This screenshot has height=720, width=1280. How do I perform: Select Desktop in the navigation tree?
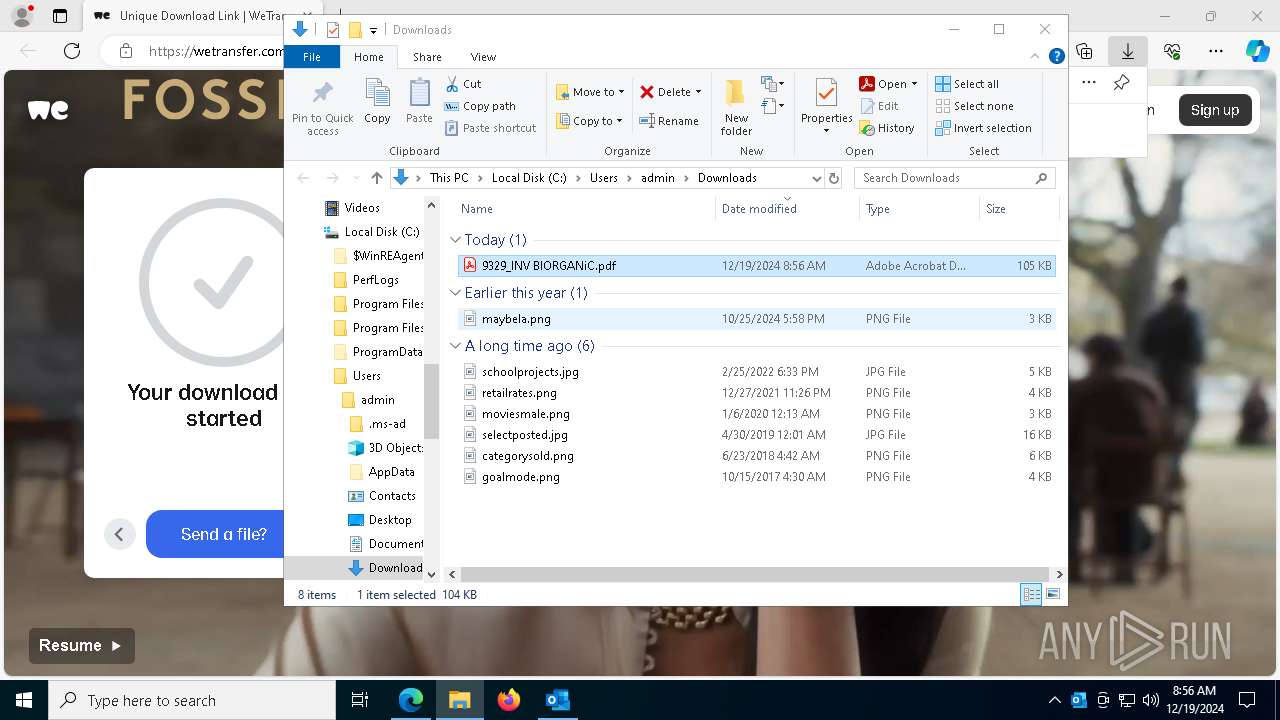pos(389,520)
